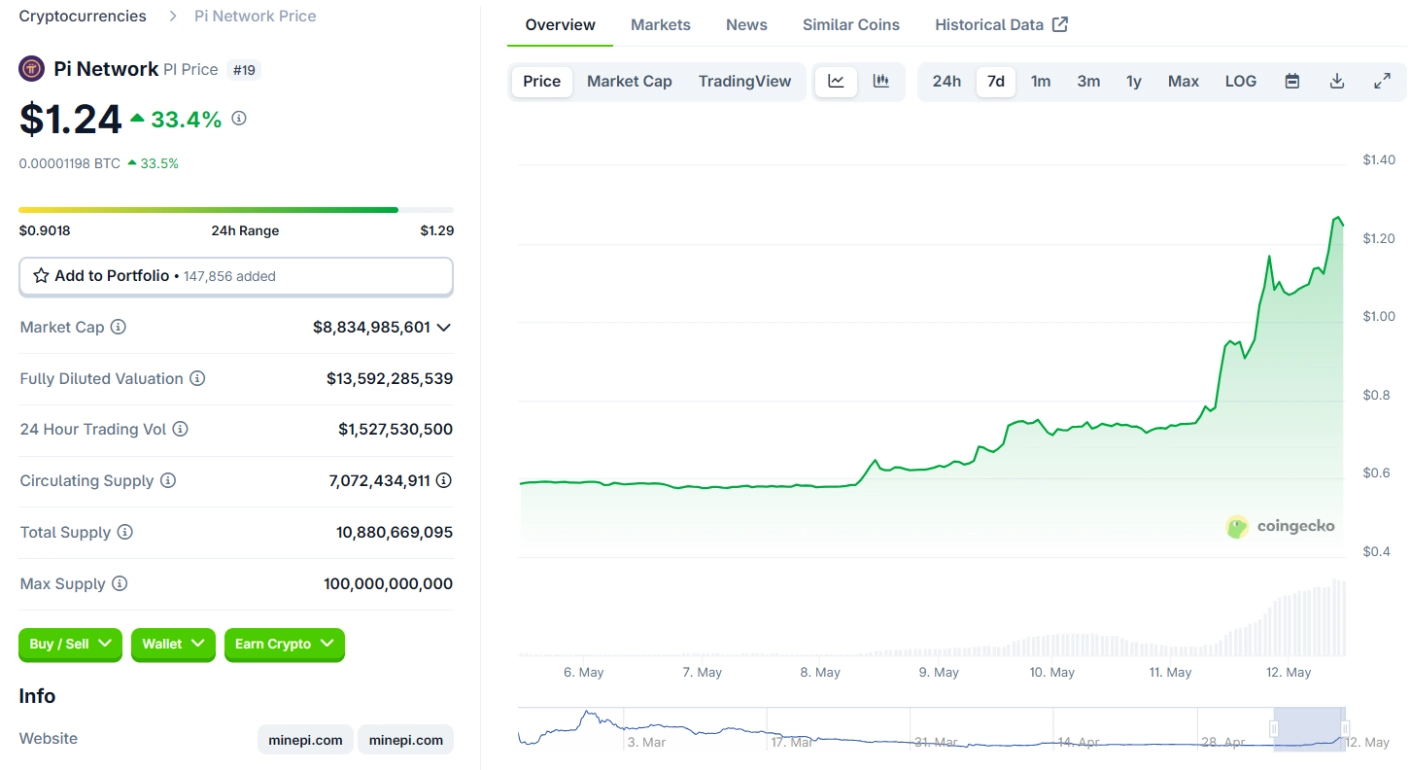Click 24 Hour Trading Vol info icon
The width and height of the screenshot is (1410, 770).
[180, 429]
